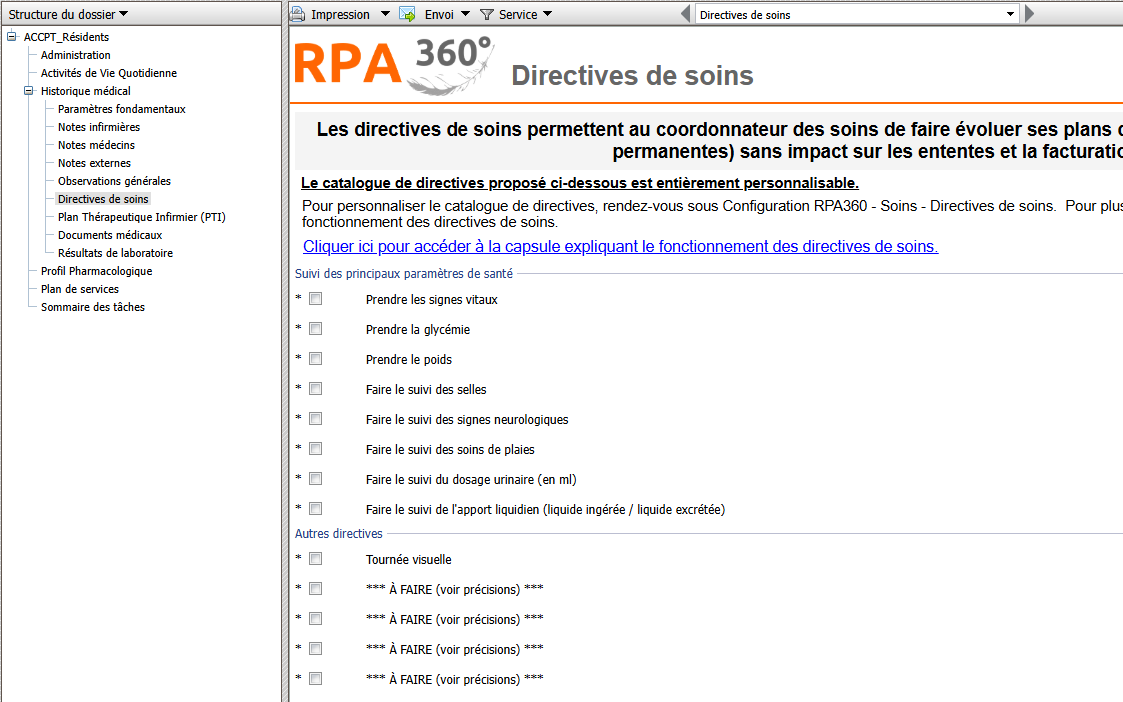Check Prendre les signes vitaux
Viewport: 1123px width, 702px height.
click(x=316, y=299)
